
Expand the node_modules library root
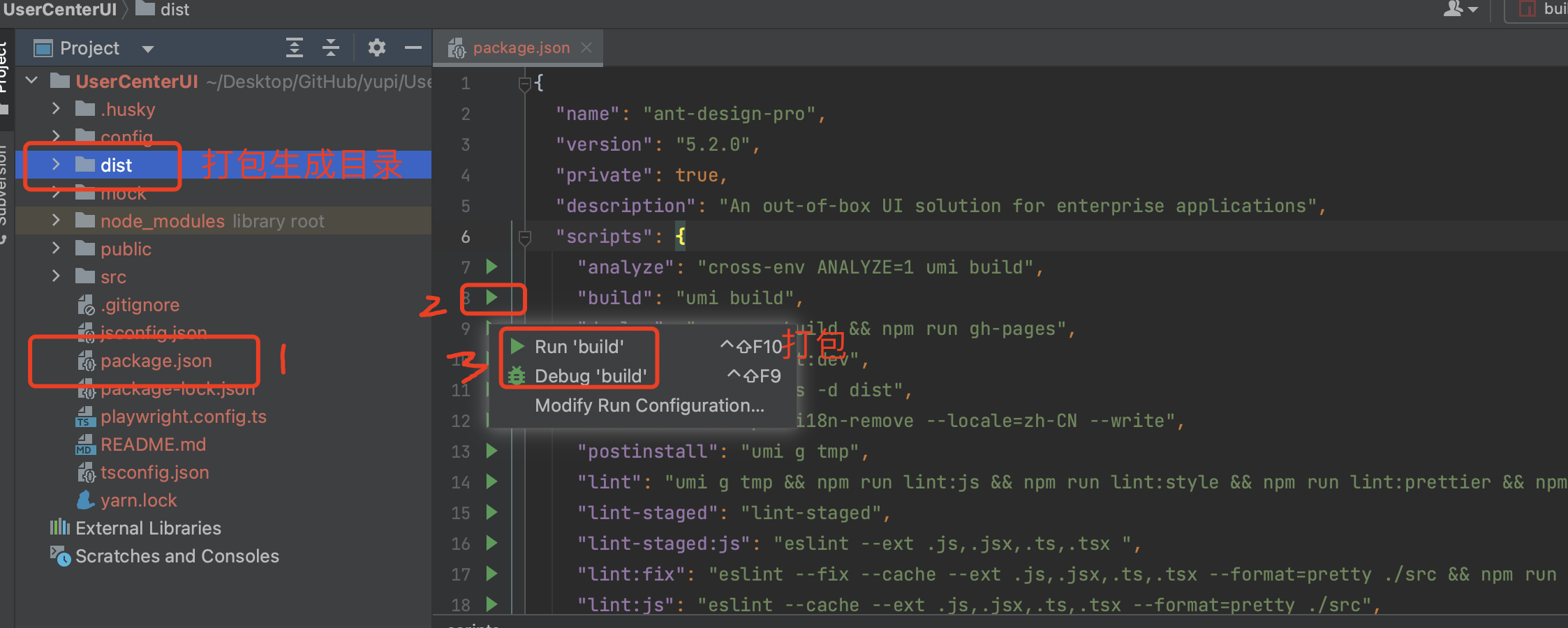(x=56, y=220)
